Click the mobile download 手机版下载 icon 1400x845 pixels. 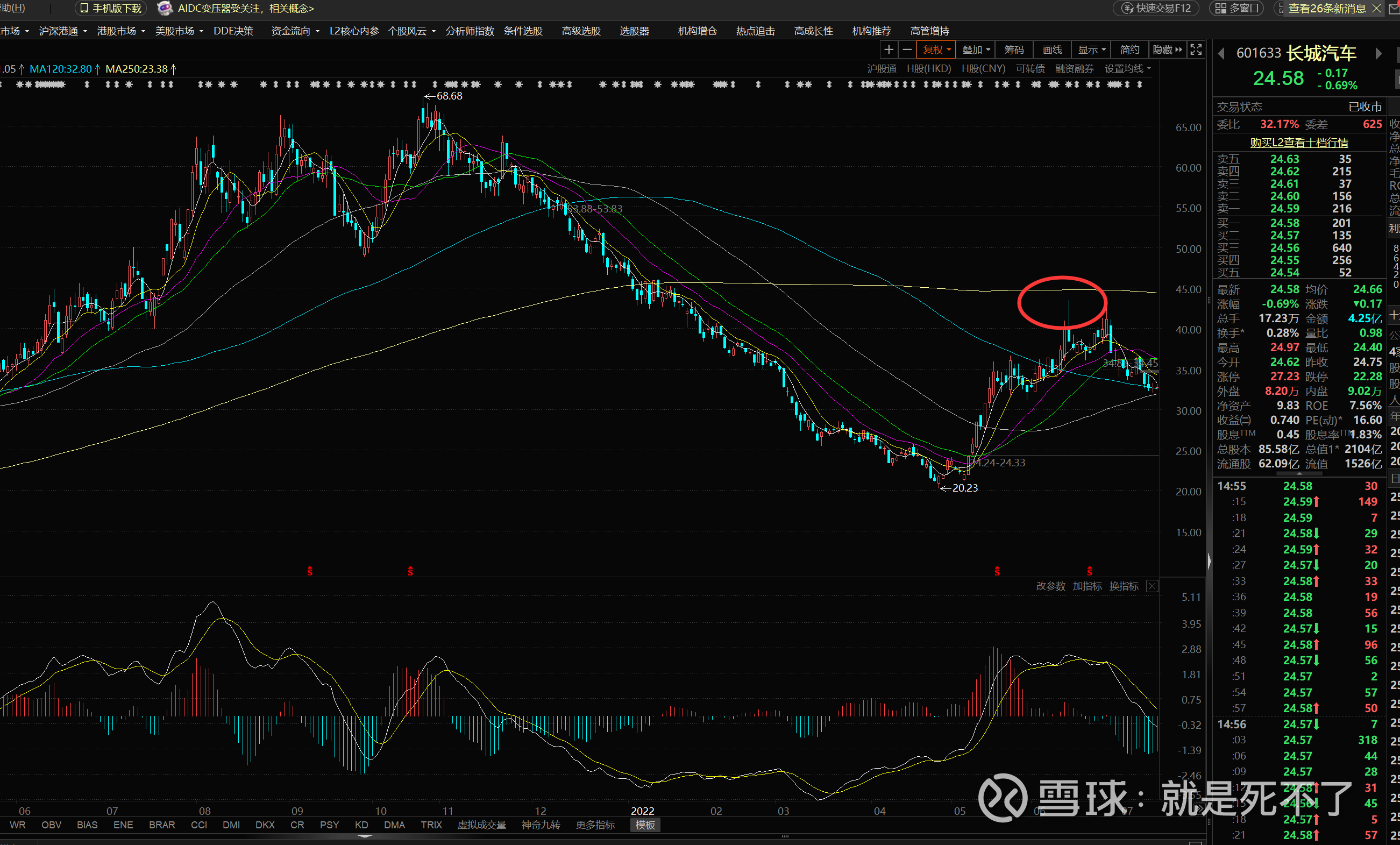point(84,8)
